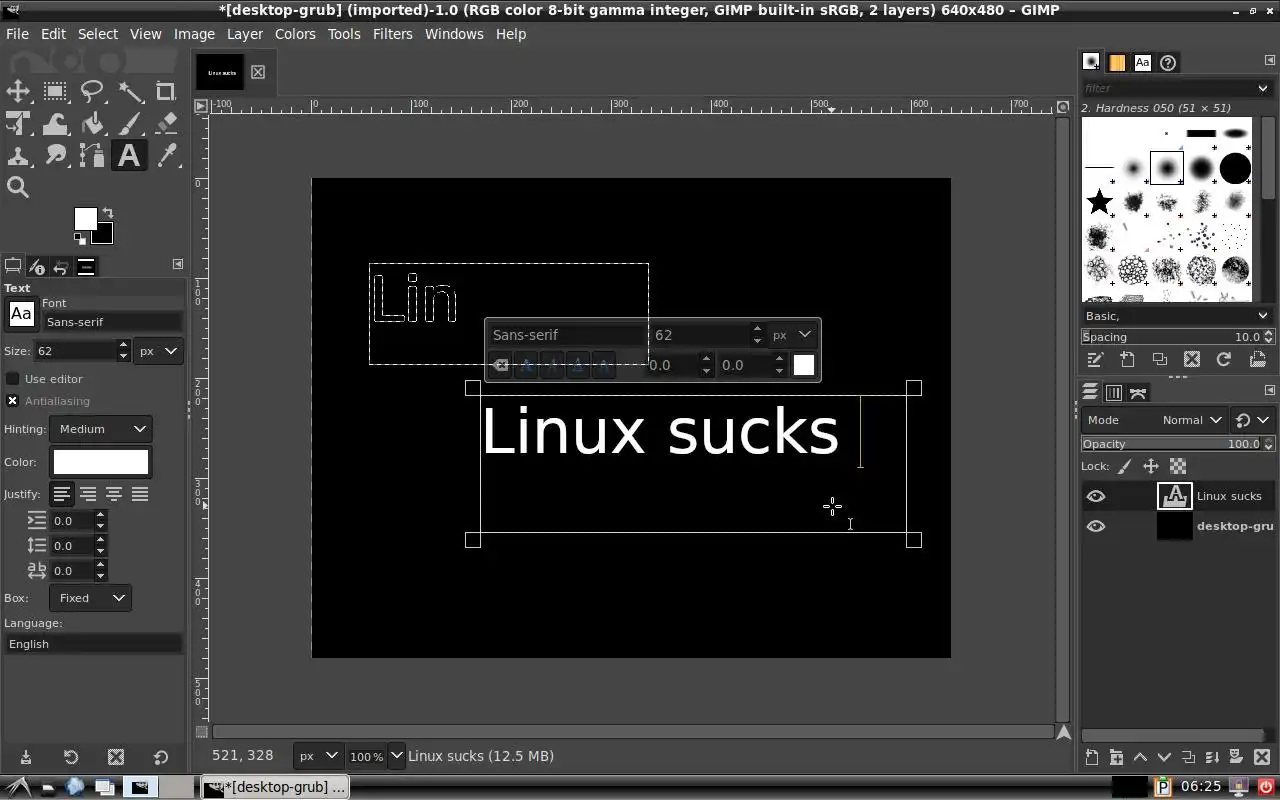Select the Fuzzy Select magic wand

[130, 92]
